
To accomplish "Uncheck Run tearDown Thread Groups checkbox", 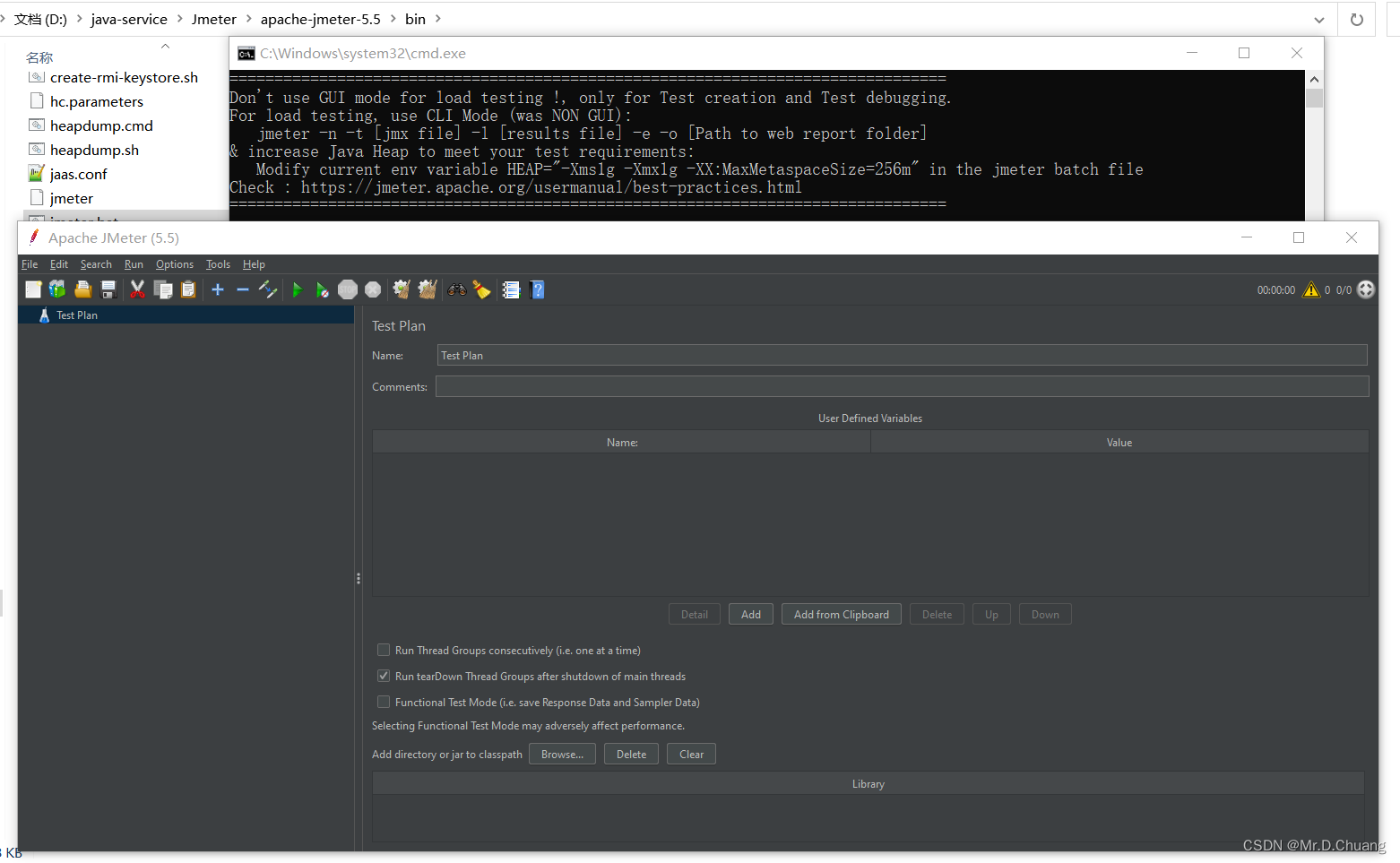I will 384,676.
